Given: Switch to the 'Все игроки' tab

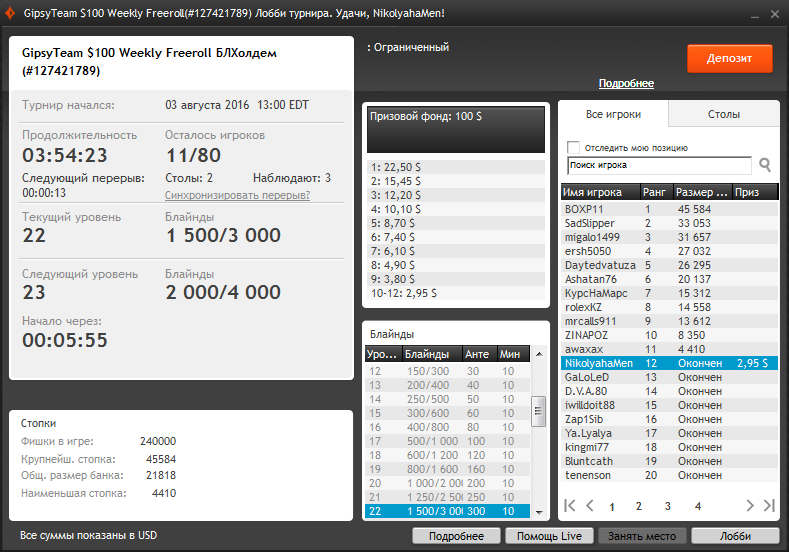Looking at the screenshot, I should (x=613, y=114).
